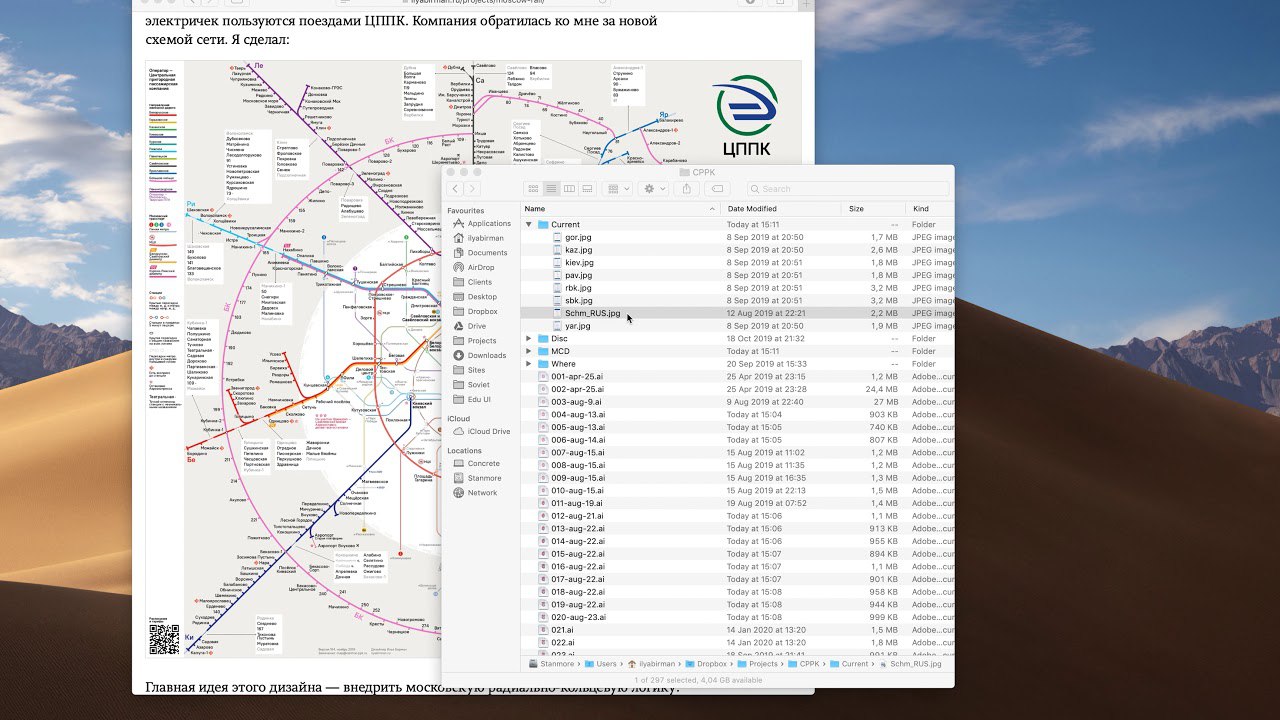Screen dimensions: 1280x720
Task: Open new tab in browser window
Action: click(808, 4)
